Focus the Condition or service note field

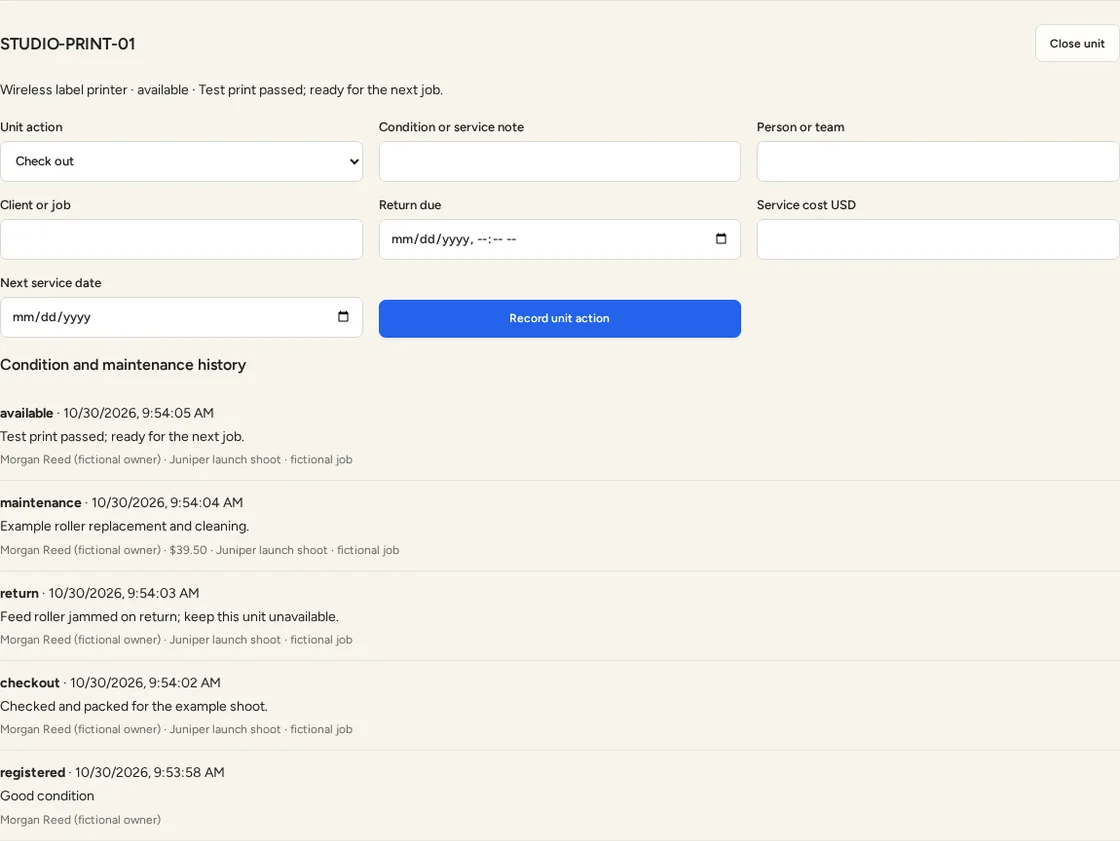(559, 161)
